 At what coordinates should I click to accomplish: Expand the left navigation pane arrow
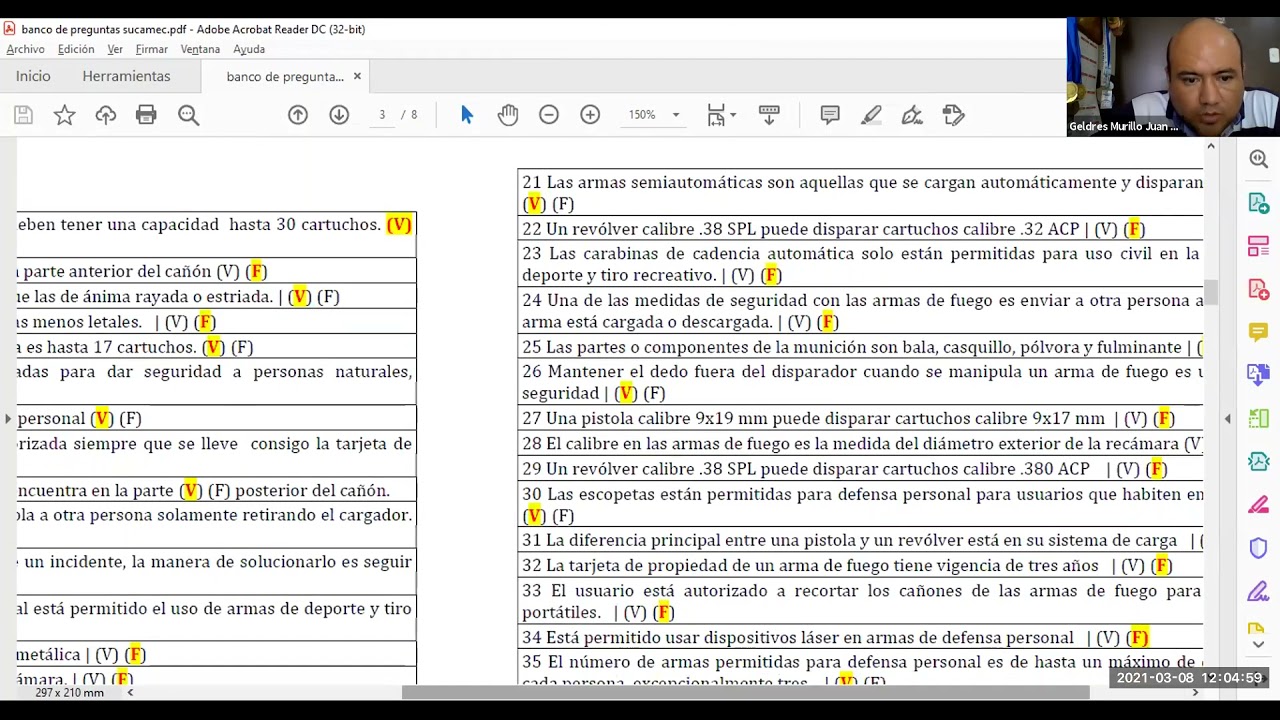(8, 418)
